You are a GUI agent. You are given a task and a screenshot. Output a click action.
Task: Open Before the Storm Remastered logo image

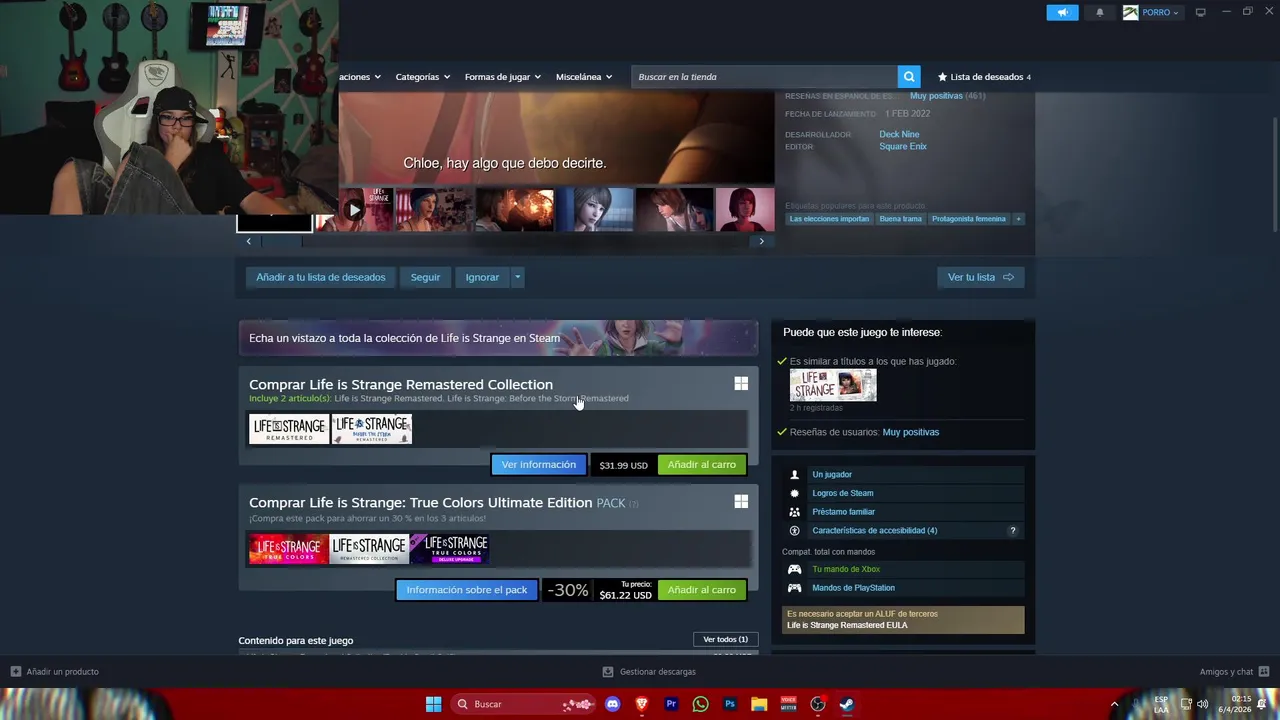click(372, 429)
